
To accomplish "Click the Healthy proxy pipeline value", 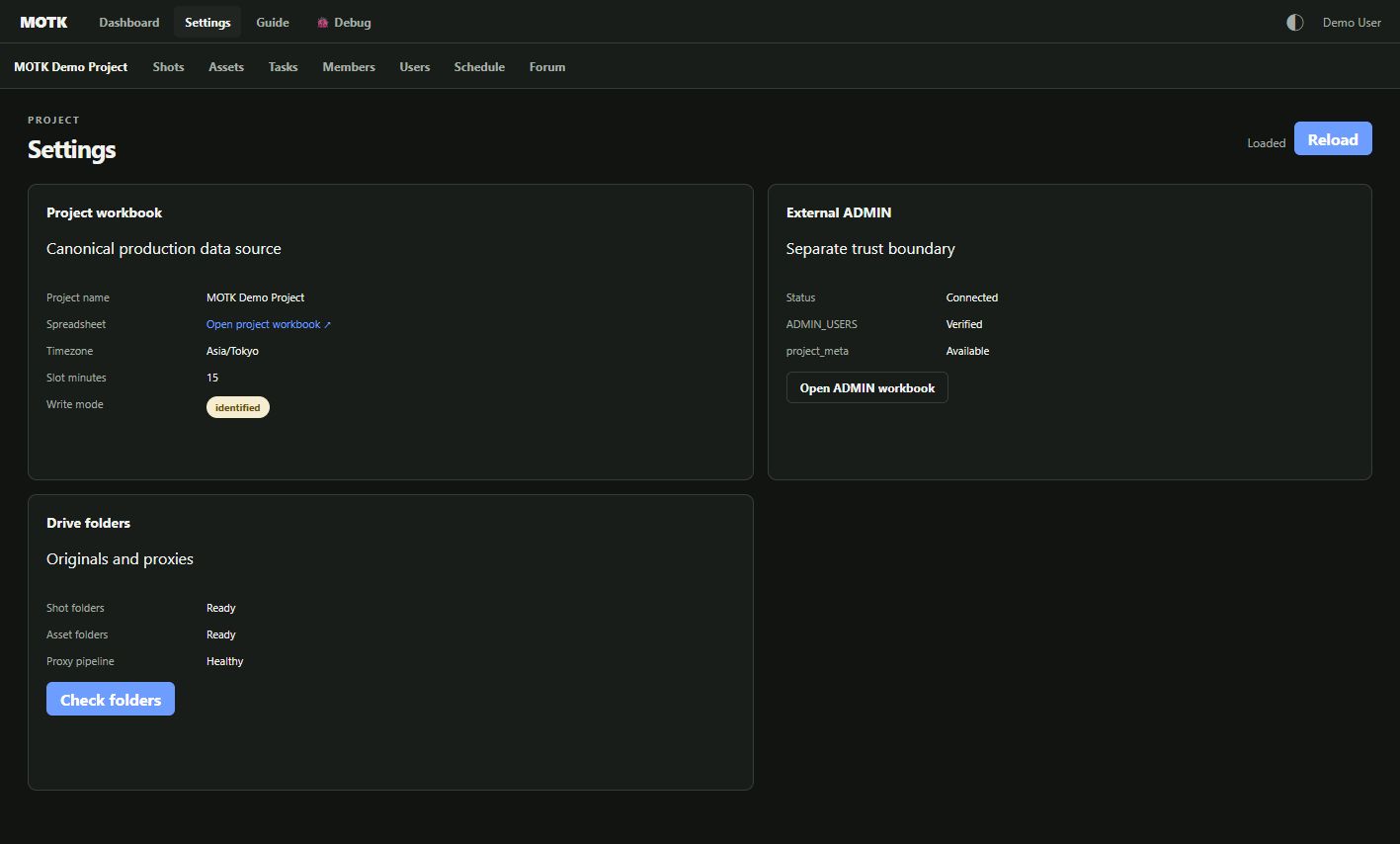I will (225, 661).
